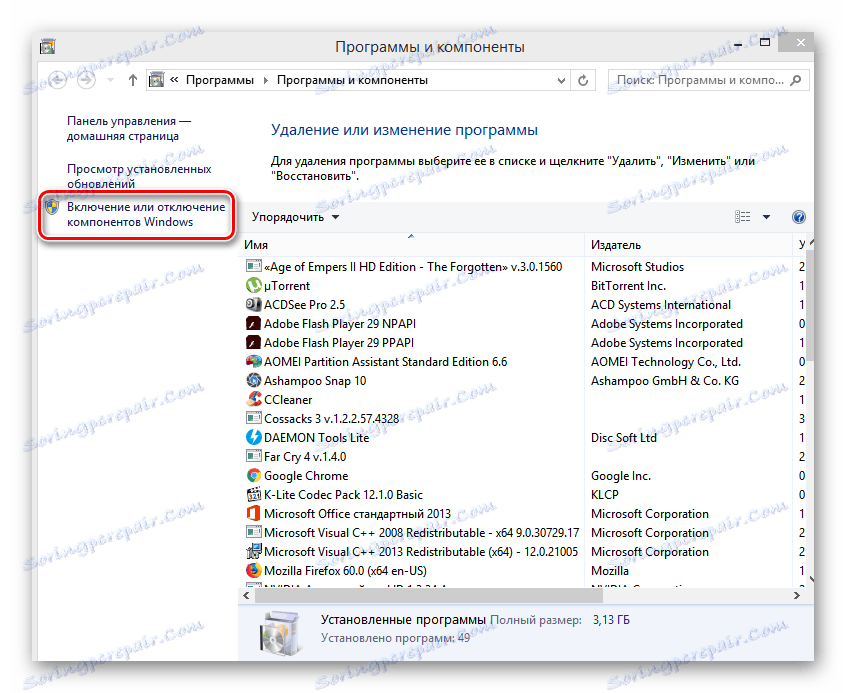This screenshot has height=693, width=846.
Task: Click the horizontal scrollbar thumb
Action: (x=428, y=595)
